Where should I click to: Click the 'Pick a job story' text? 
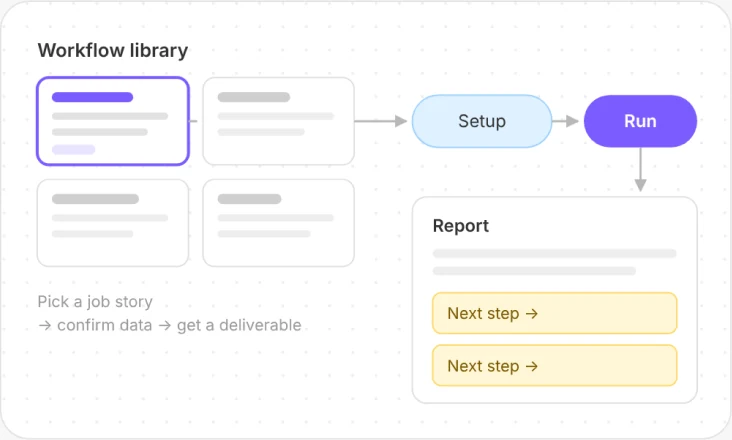coord(95,302)
